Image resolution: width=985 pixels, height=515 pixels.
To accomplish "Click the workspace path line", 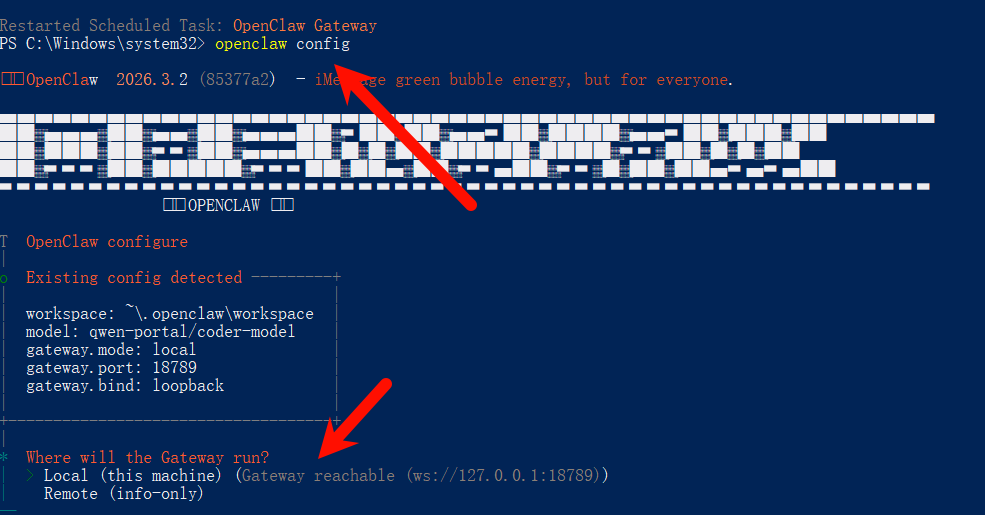I will [170, 313].
